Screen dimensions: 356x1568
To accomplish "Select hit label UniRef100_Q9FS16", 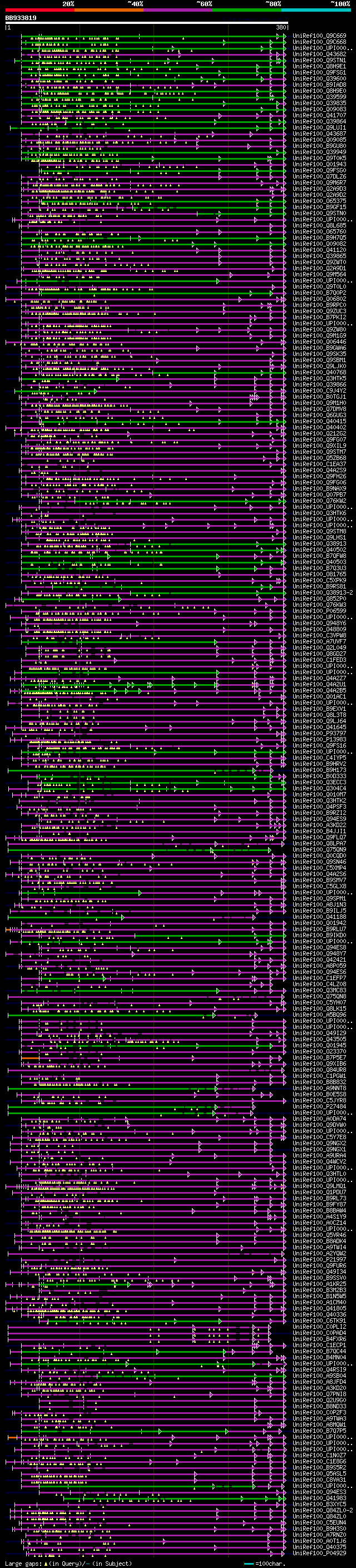I will point(319,746).
